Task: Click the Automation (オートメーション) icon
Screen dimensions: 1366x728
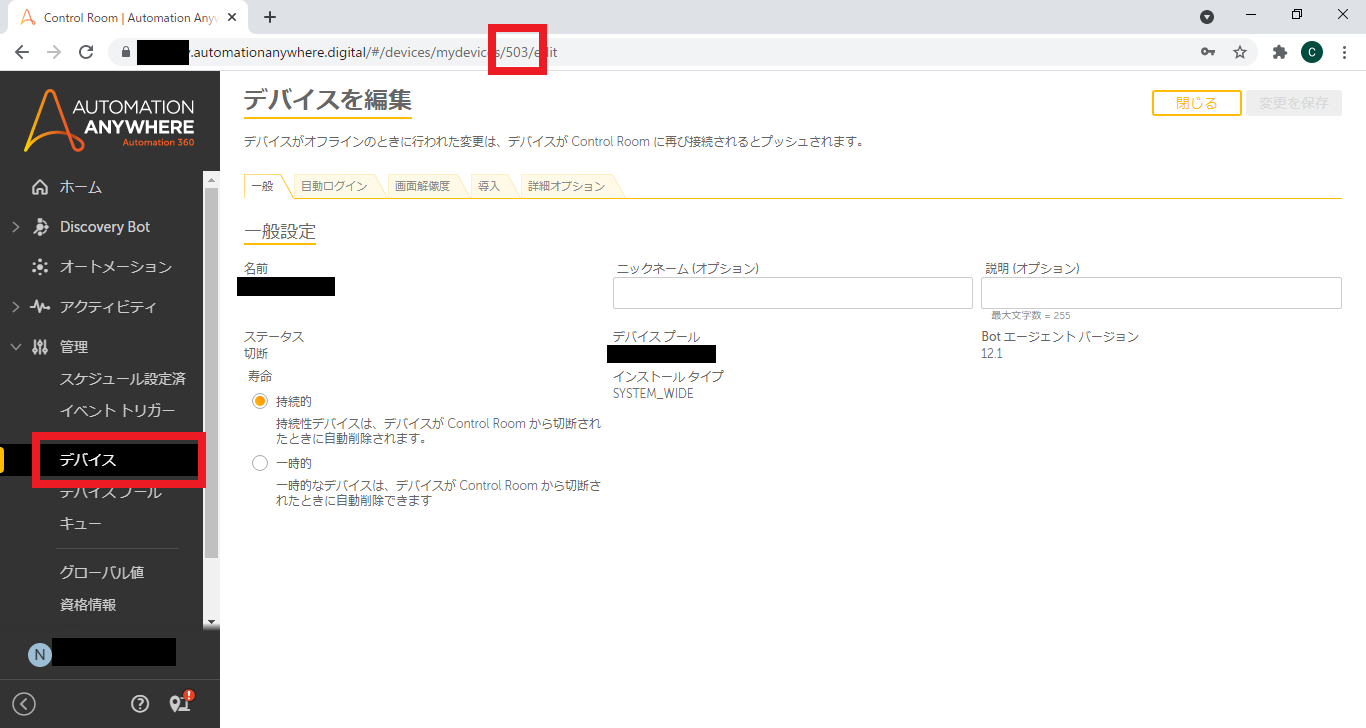Action: click(40, 267)
